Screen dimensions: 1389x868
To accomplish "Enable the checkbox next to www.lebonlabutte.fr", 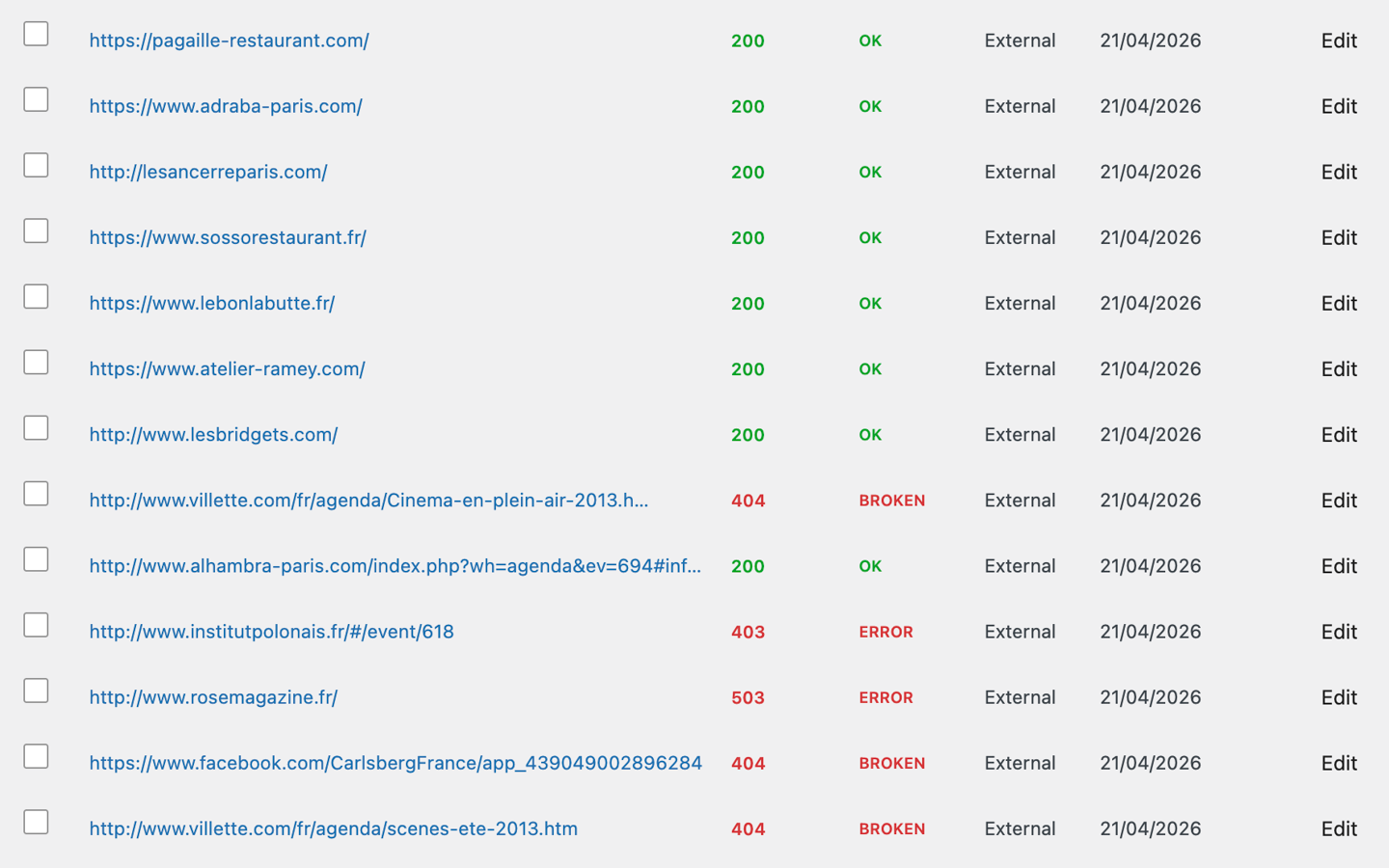I will click(35, 296).
